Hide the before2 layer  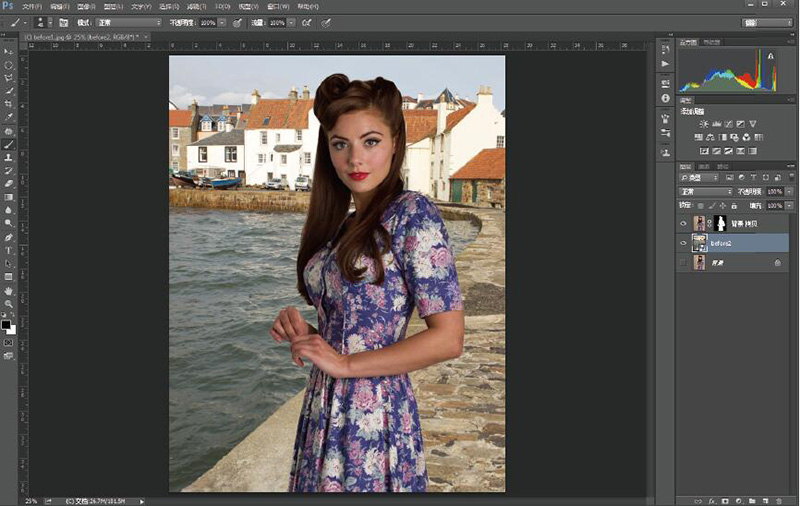click(x=684, y=243)
